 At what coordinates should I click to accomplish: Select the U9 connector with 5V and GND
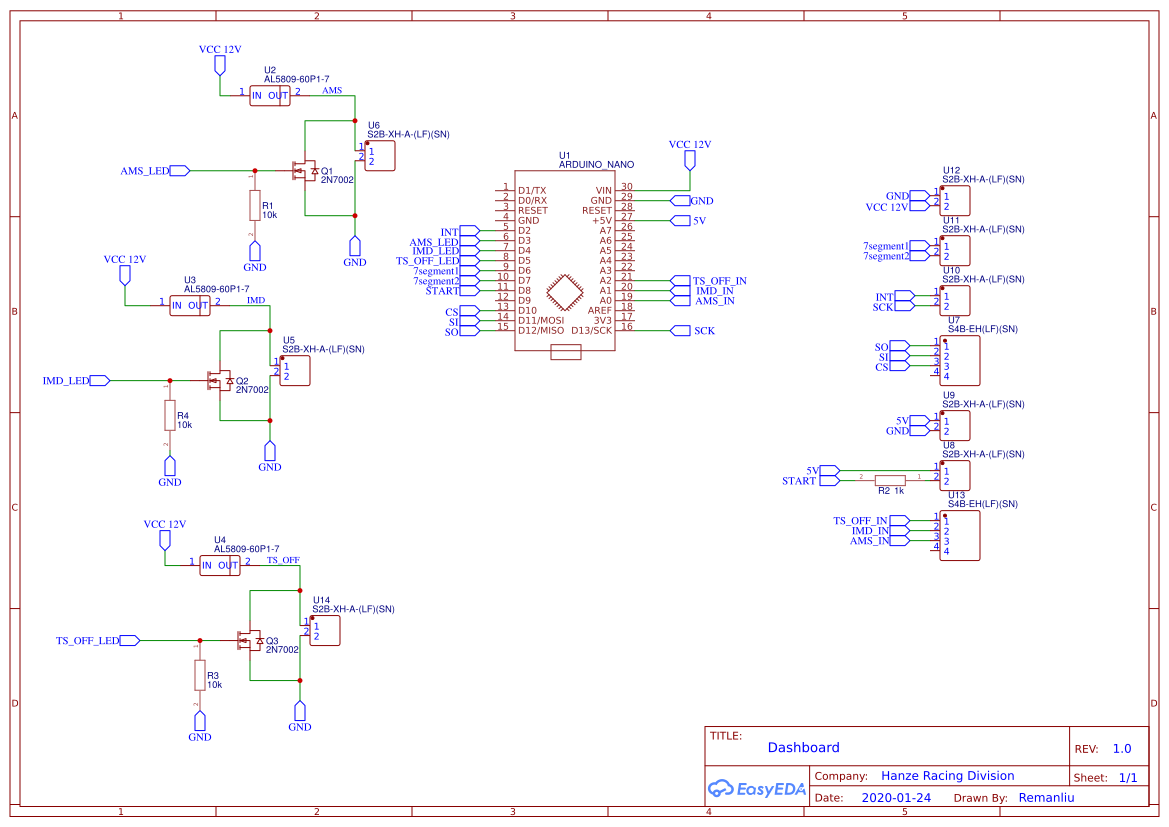point(955,425)
